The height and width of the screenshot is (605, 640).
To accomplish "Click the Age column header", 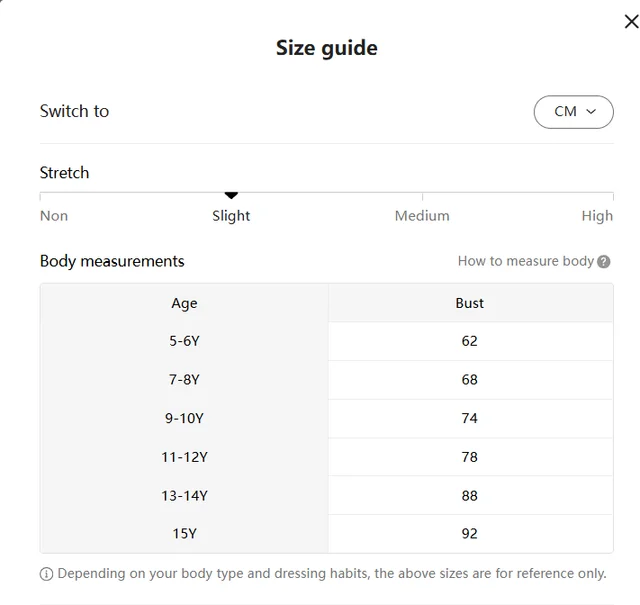I will pyautogui.click(x=184, y=303).
